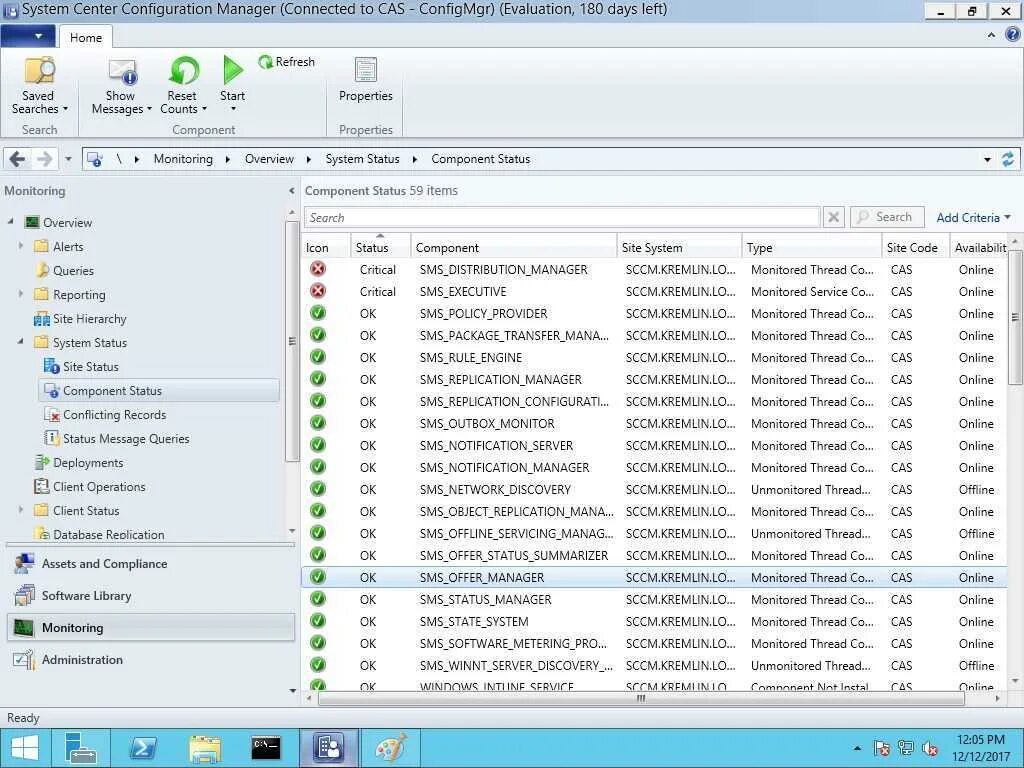
Task: Click the Start play icon in the ribbon
Action: coord(232,71)
